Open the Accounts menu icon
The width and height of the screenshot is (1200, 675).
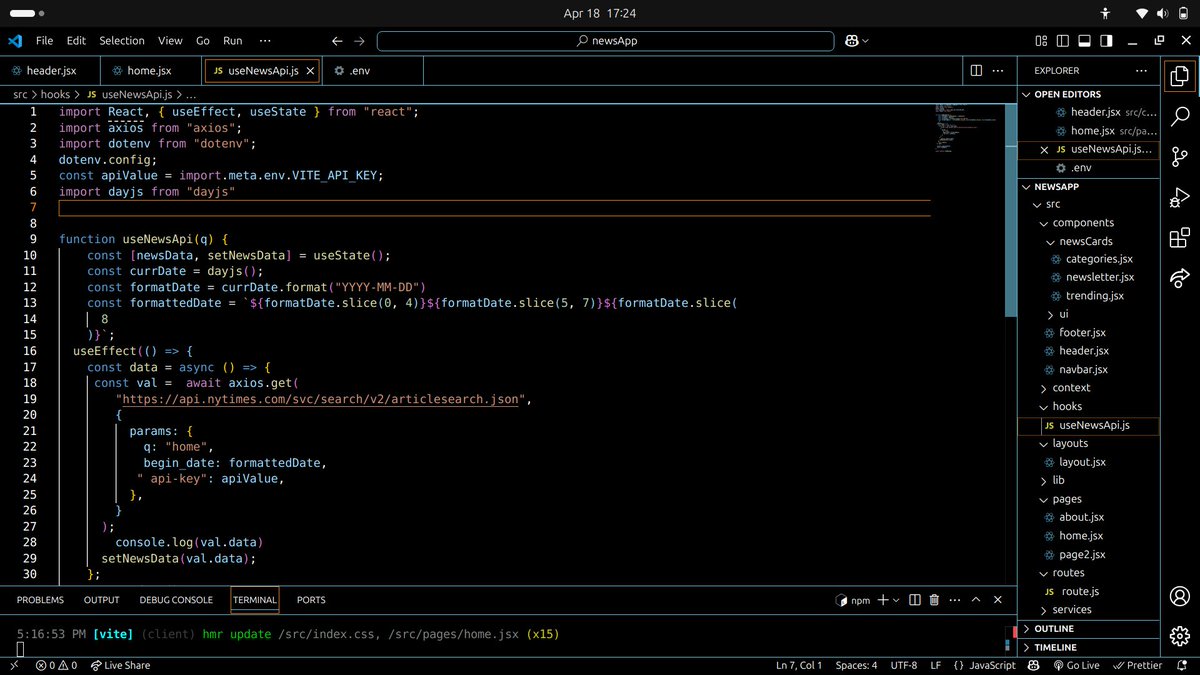click(1180, 597)
